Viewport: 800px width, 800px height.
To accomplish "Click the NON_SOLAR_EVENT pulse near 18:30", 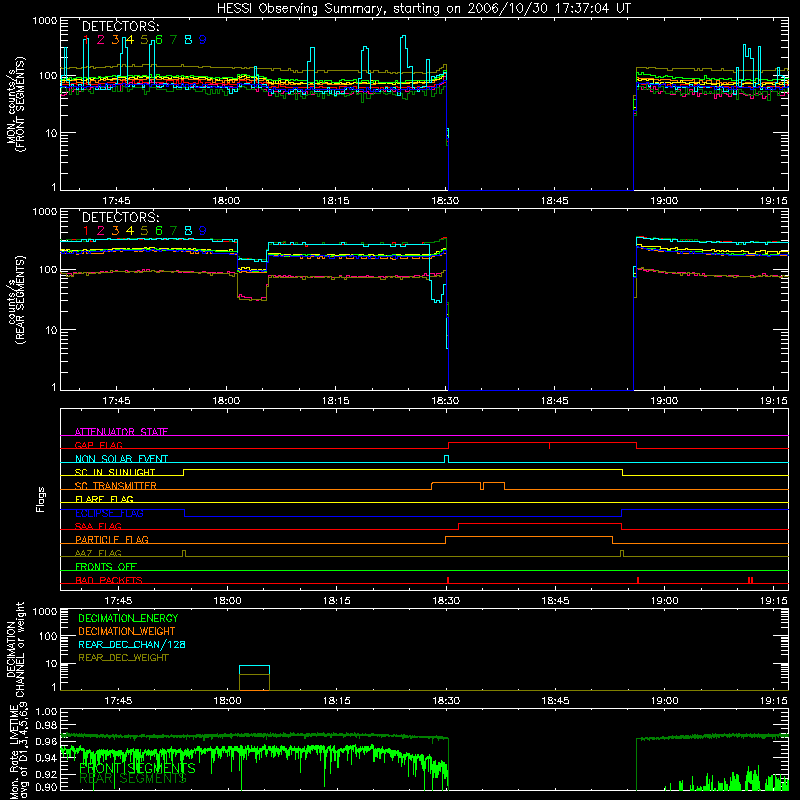I will click(447, 459).
